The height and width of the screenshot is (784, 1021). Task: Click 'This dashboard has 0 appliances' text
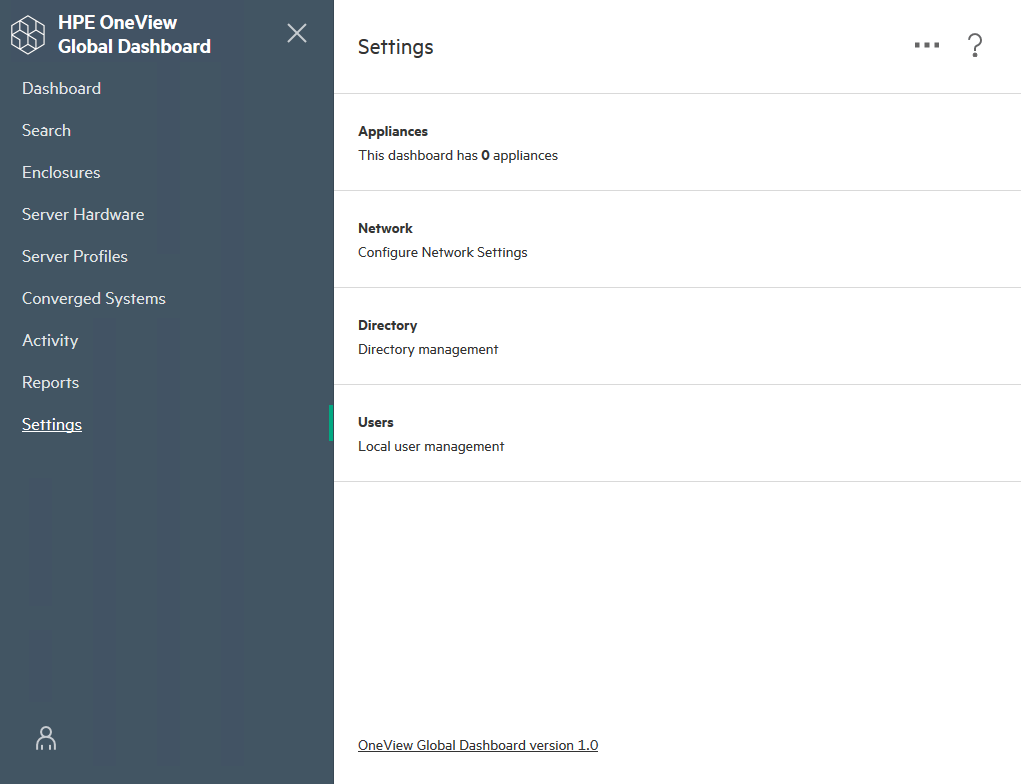[458, 155]
